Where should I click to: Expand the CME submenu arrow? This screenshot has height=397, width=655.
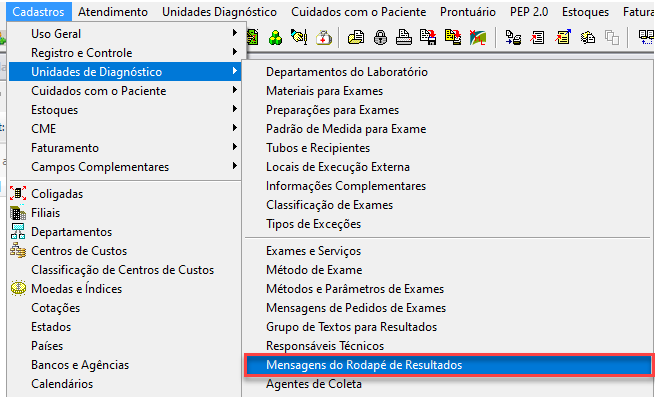(x=235, y=128)
